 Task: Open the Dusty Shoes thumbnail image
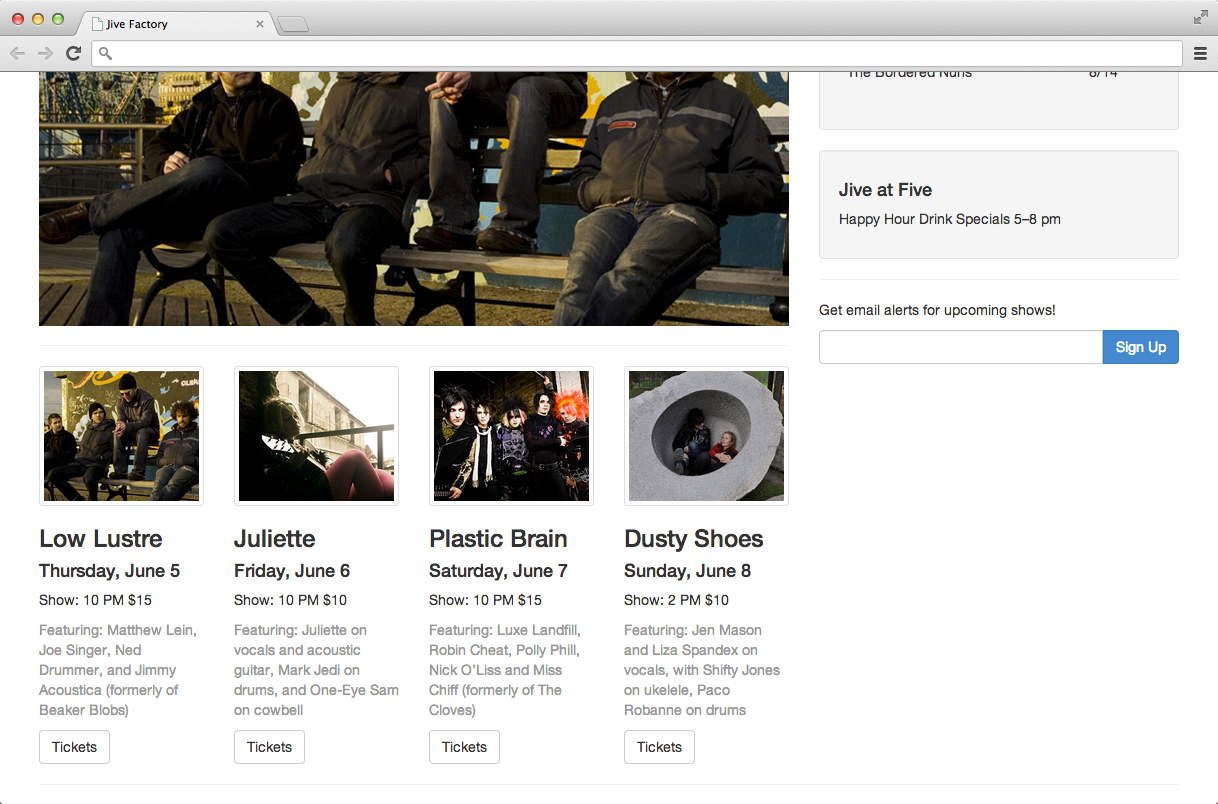pyautogui.click(x=706, y=436)
